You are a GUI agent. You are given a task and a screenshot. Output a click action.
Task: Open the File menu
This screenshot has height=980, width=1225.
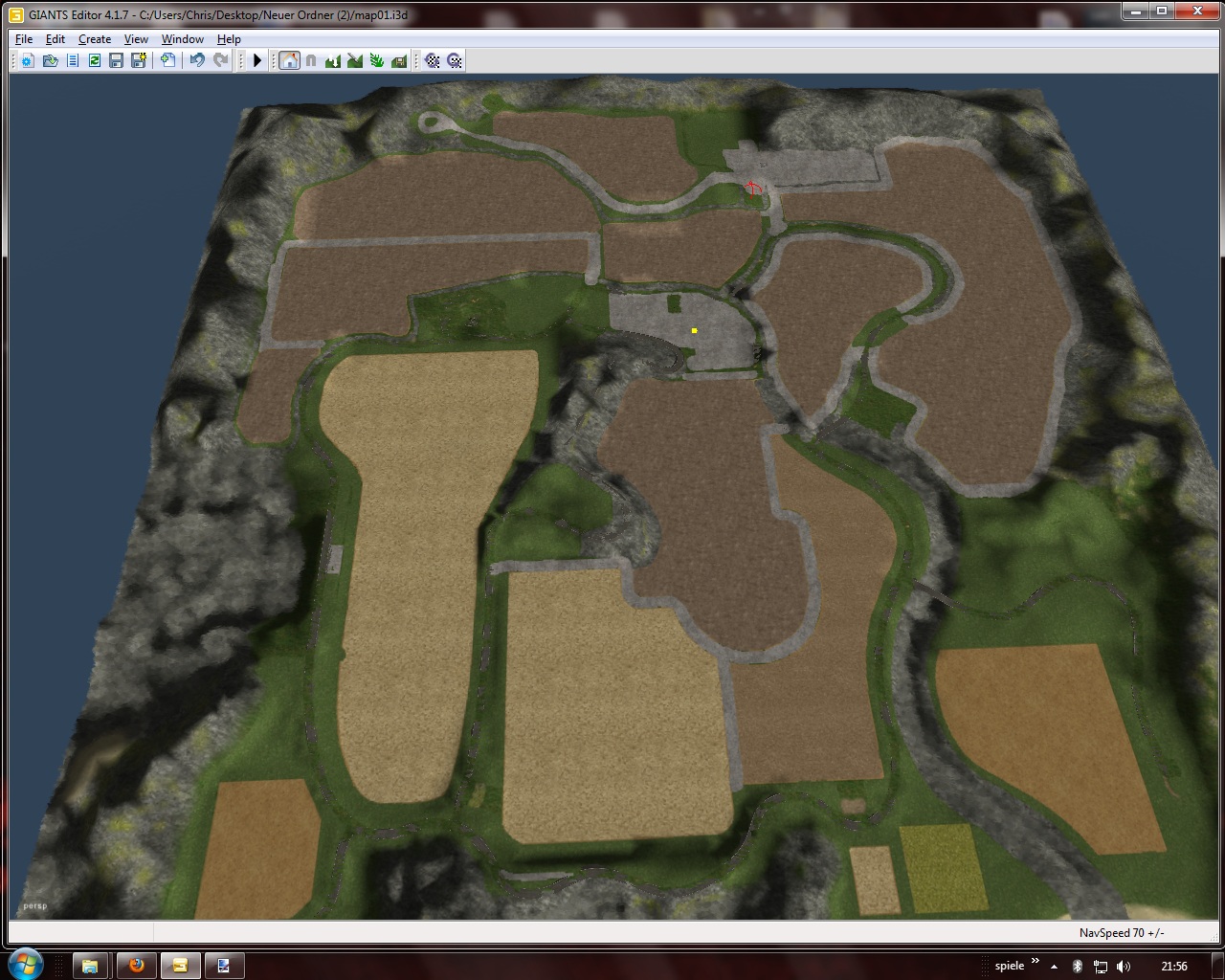click(x=24, y=39)
